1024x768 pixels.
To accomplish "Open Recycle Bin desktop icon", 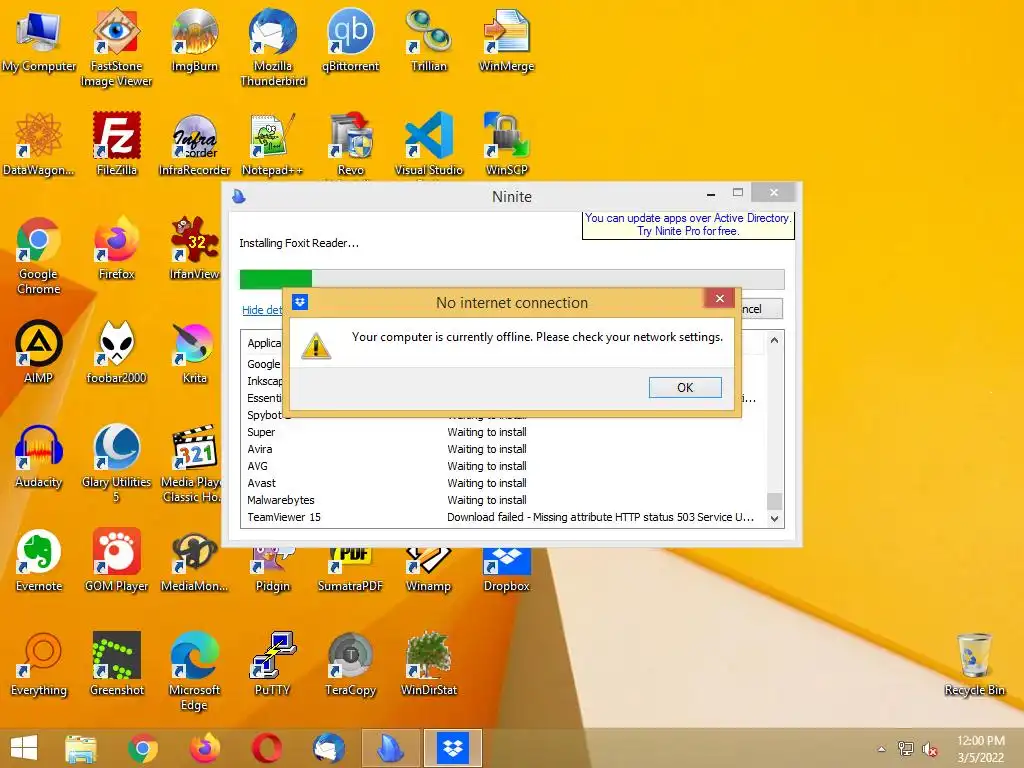I will click(974, 665).
